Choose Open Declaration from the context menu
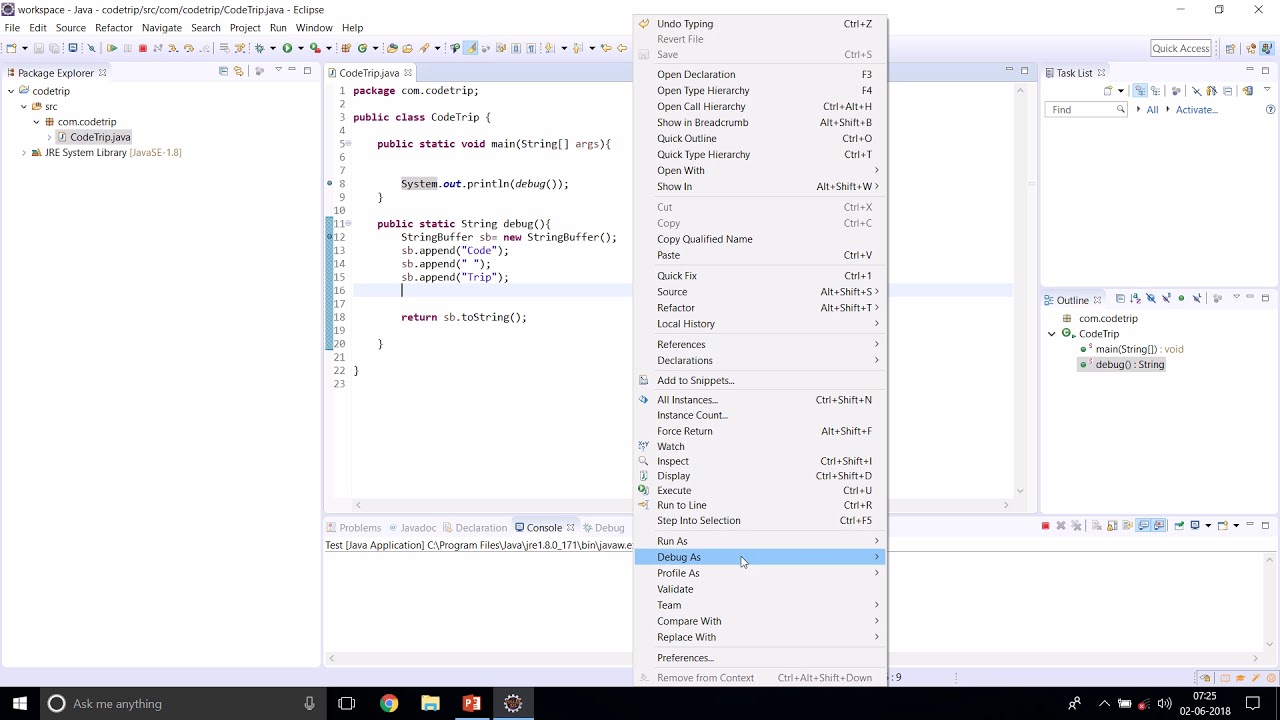 coord(760,74)
